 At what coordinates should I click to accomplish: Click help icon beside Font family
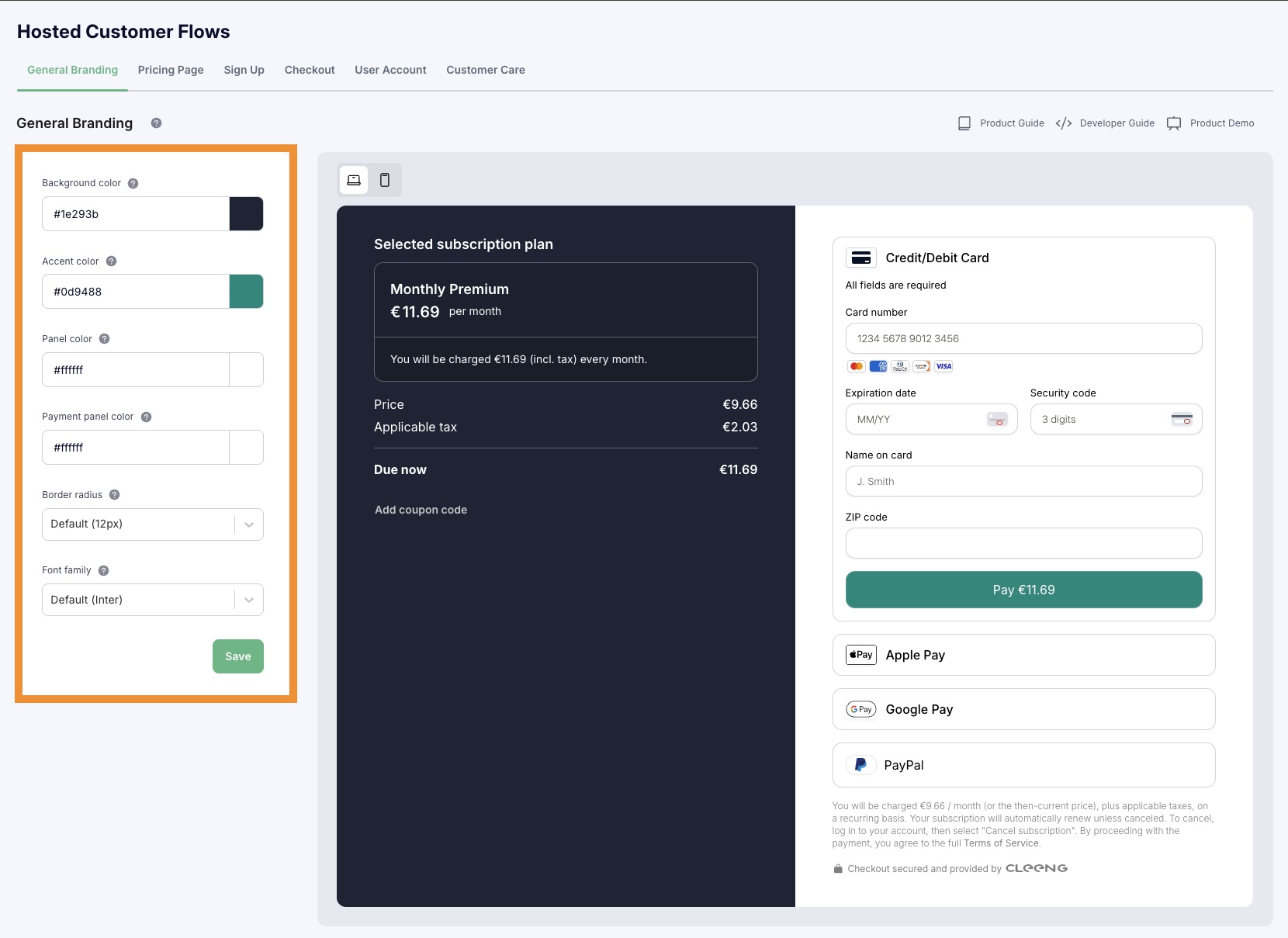point(103,571)
